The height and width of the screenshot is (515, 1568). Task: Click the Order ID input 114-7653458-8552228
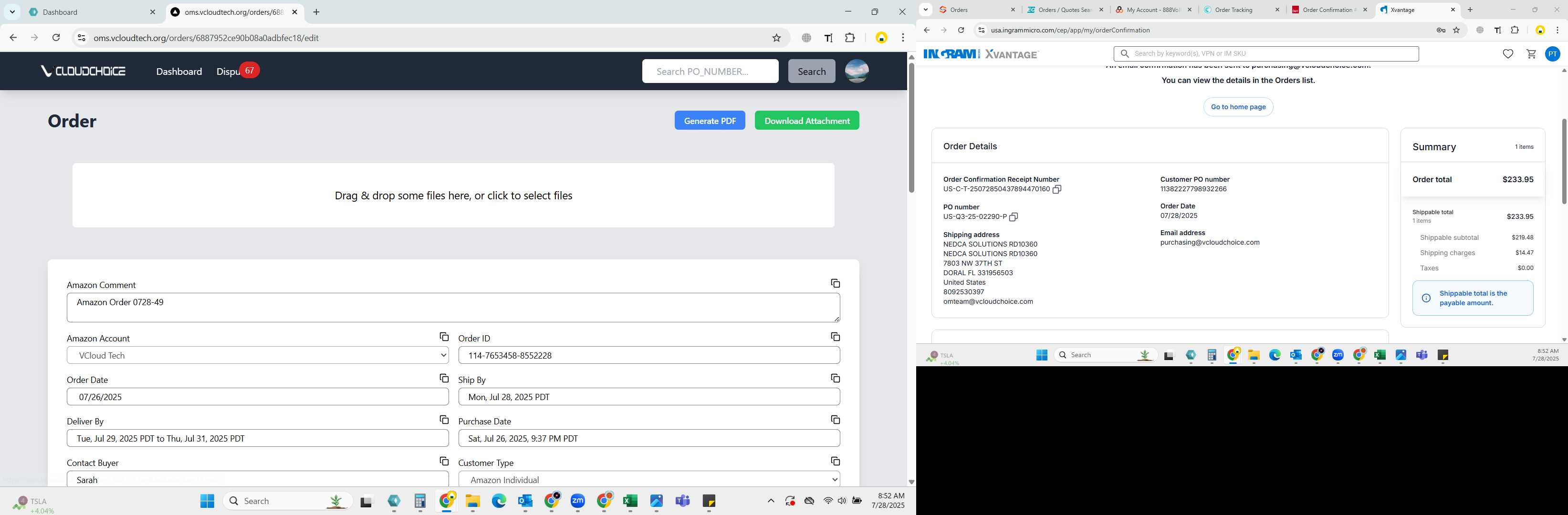point(649,355)
